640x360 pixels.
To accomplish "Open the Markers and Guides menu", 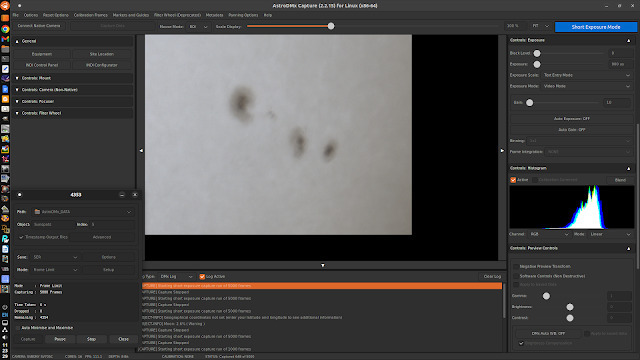I will click(x=131, y=15).
